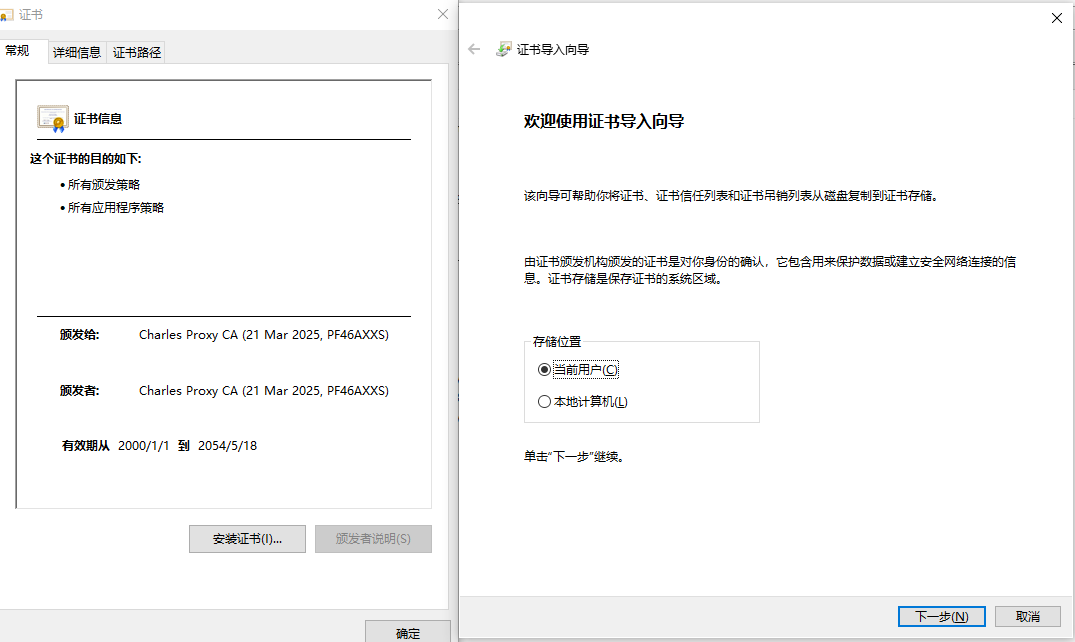
Task: Click 确定 in the certificate window
Action: click(x=408, y=632)
